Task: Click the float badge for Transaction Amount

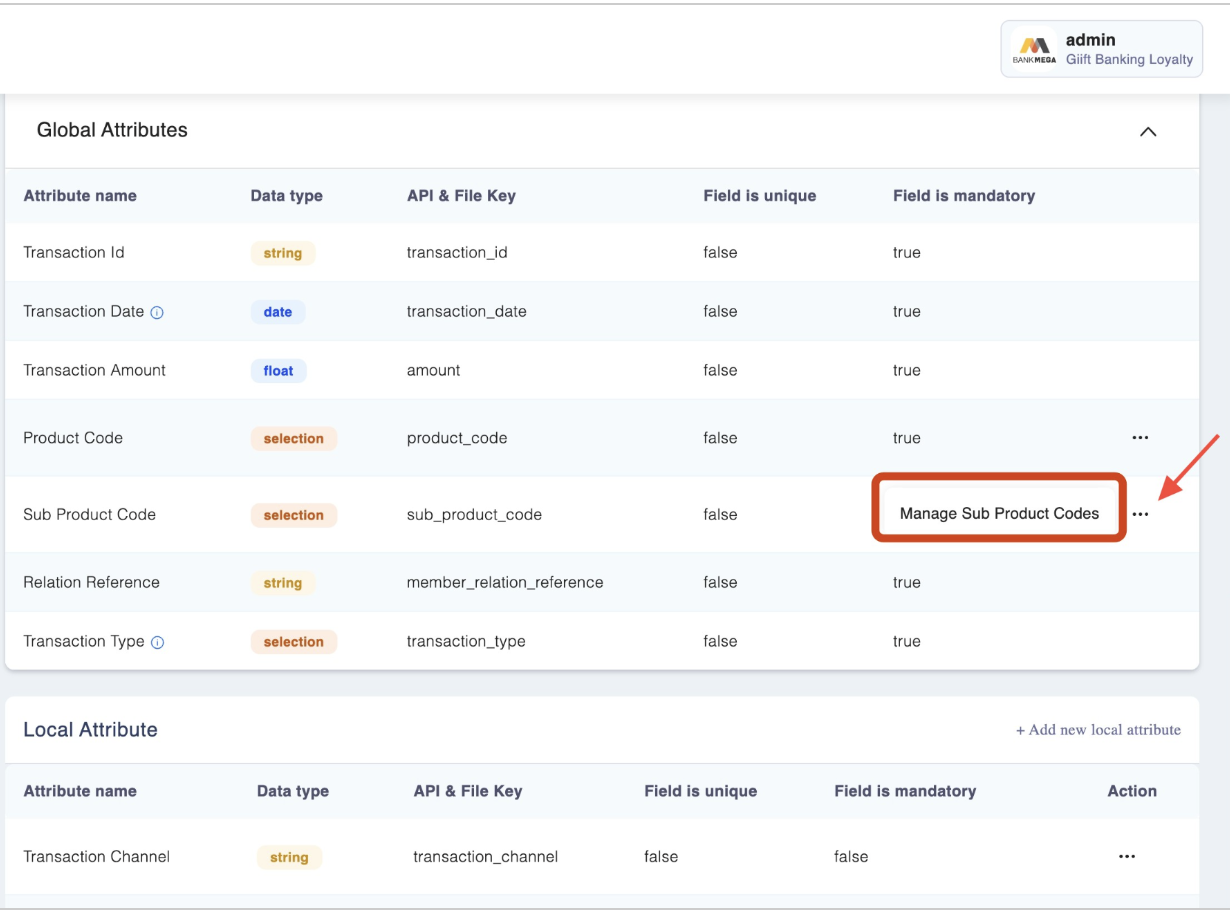Action: 278,371
